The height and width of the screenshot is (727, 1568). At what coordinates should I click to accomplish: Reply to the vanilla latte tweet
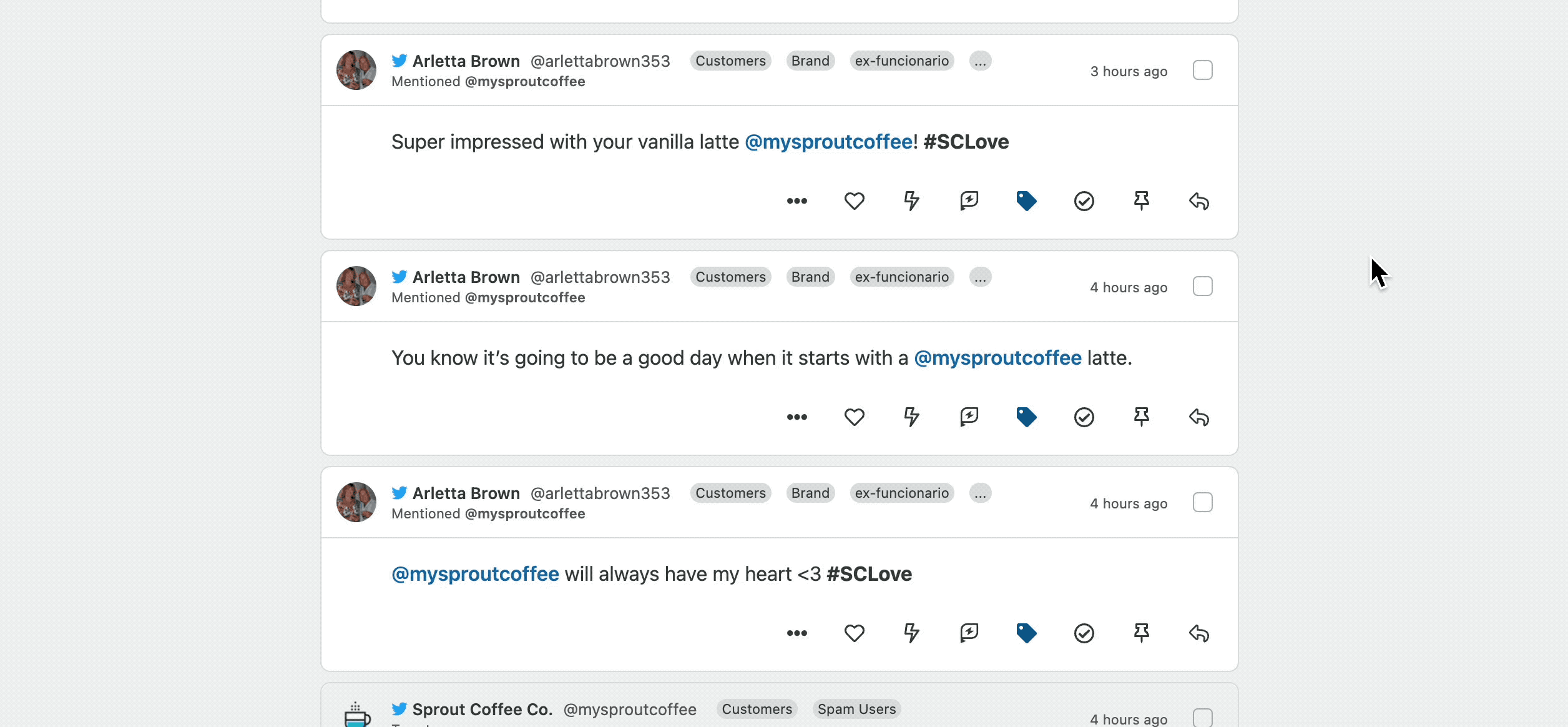(1199, 200)
